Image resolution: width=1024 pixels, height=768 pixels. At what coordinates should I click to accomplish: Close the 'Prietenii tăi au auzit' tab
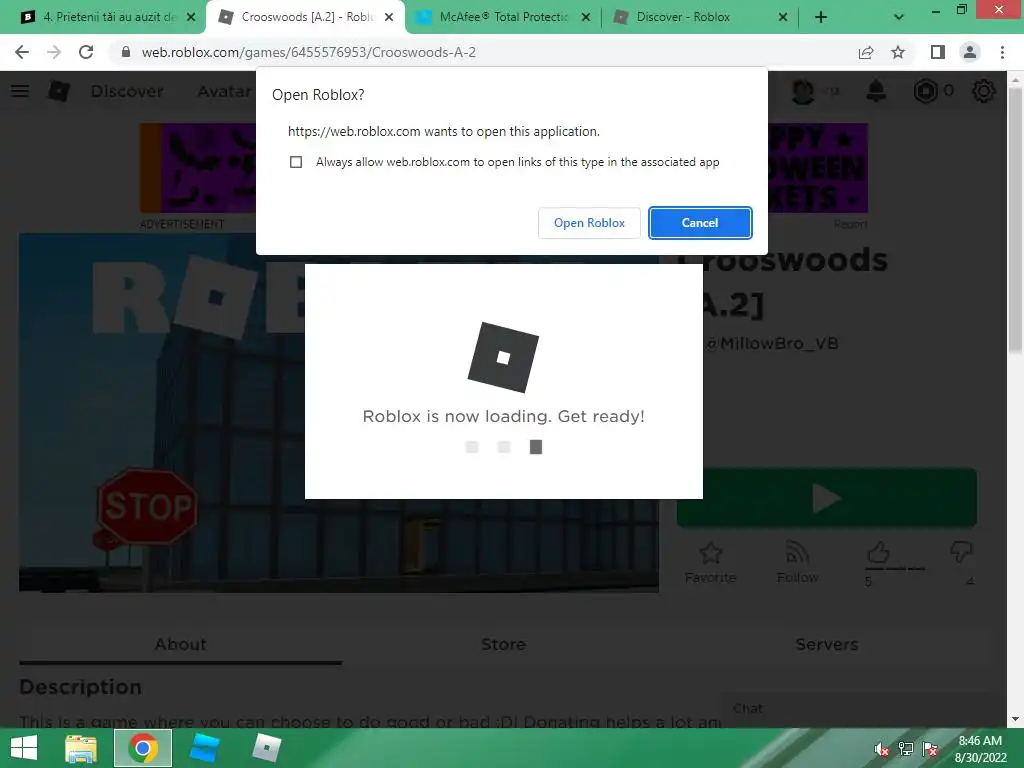(191, 17)
